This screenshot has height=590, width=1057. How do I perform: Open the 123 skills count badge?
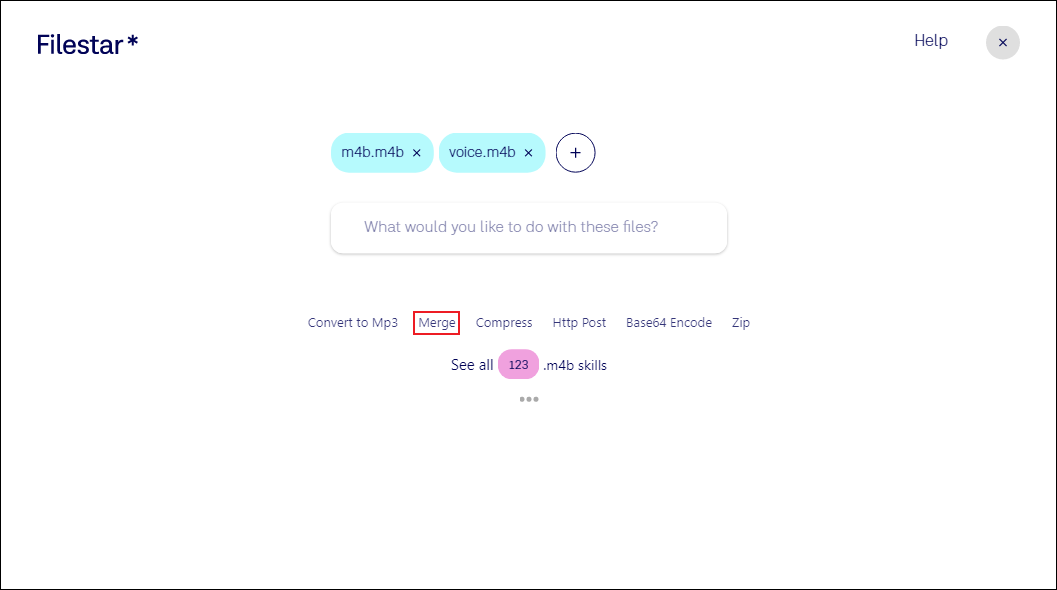pos(518,364)
